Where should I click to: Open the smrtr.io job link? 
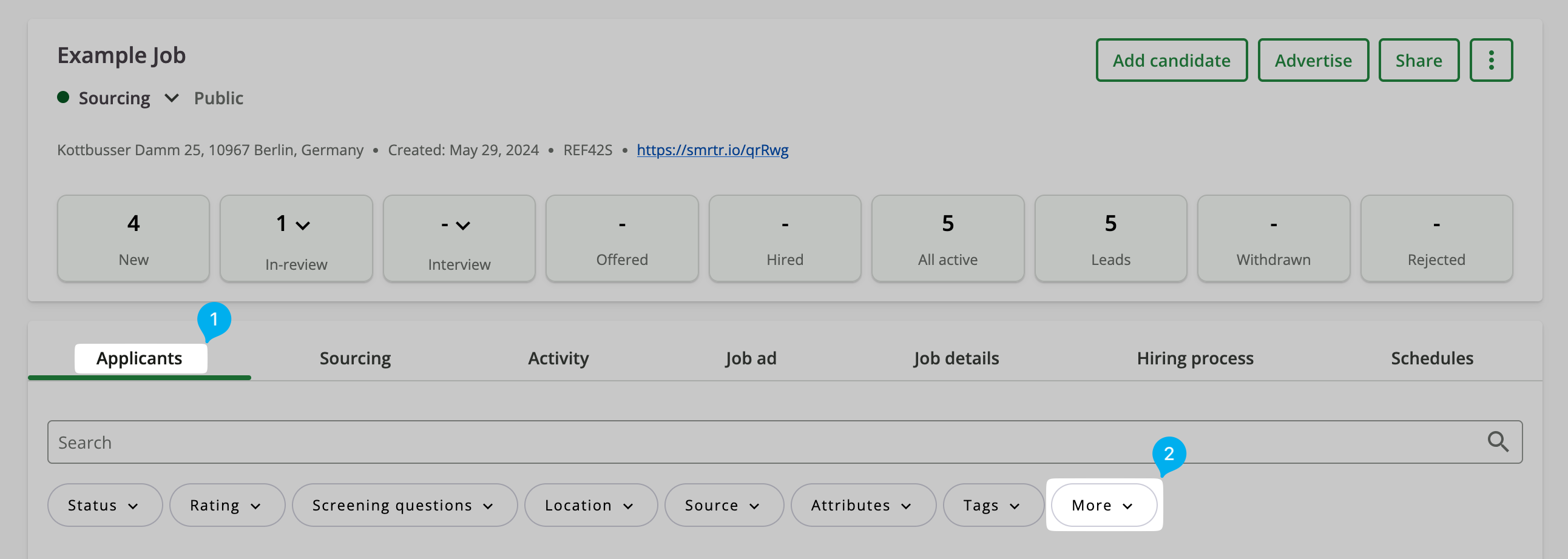(712, 150)
